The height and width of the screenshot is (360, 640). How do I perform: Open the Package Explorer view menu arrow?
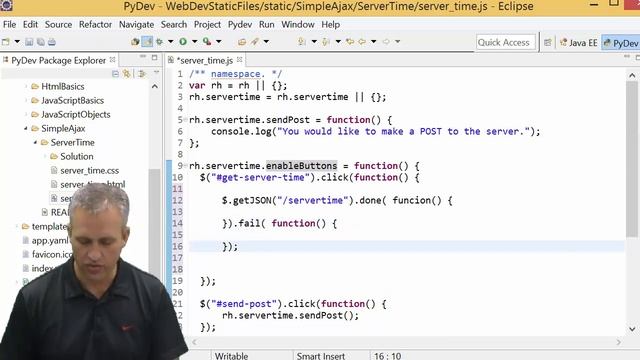[x=157, y=73]
